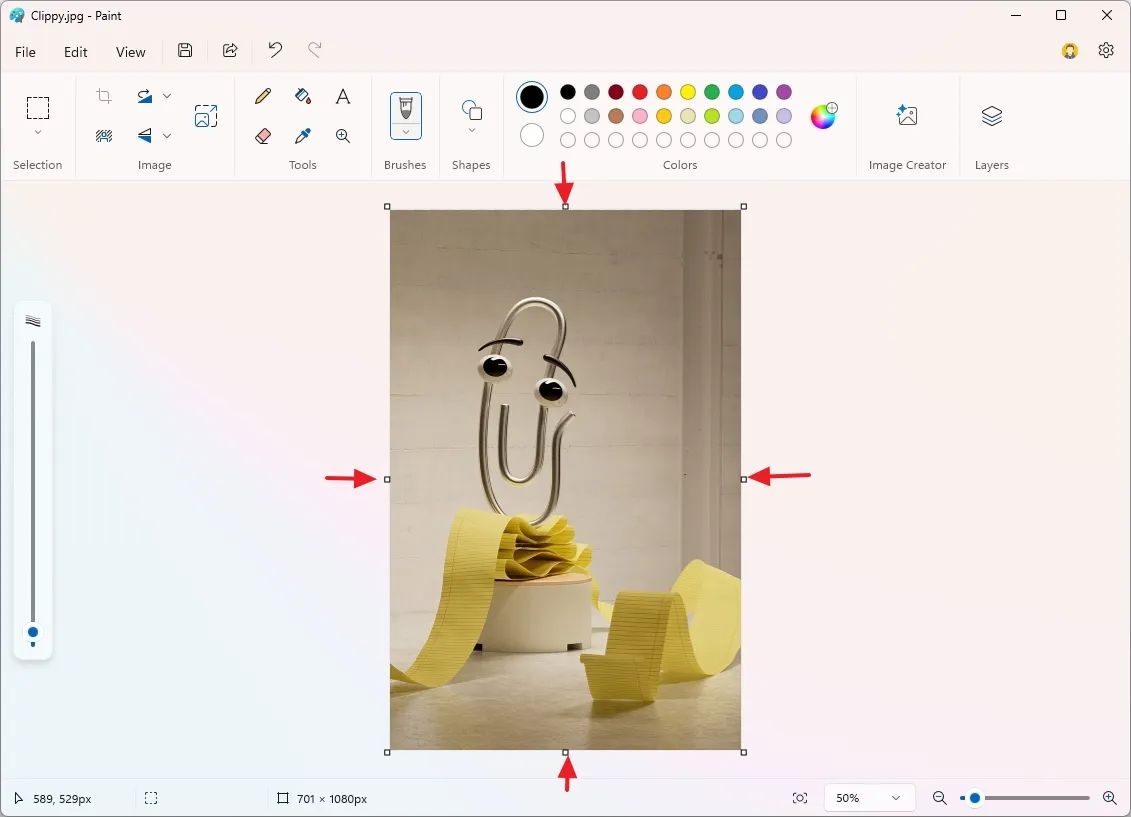Pick a color with the Color picker tool
This screenshot has height=817, width=1131.
coord(302,135)
